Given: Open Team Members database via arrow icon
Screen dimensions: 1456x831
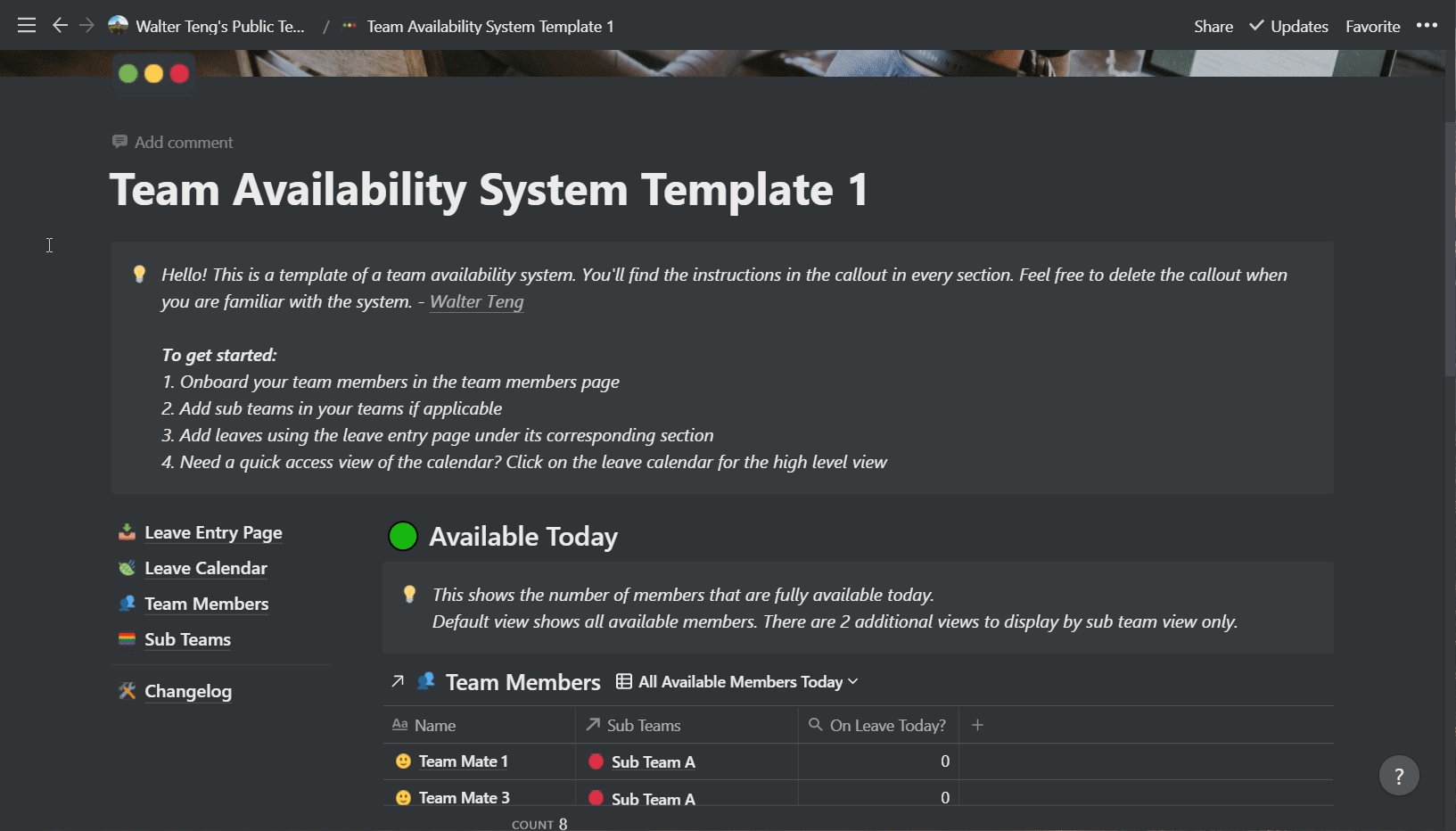Looking at the screenshot, I should pos(398,681).
